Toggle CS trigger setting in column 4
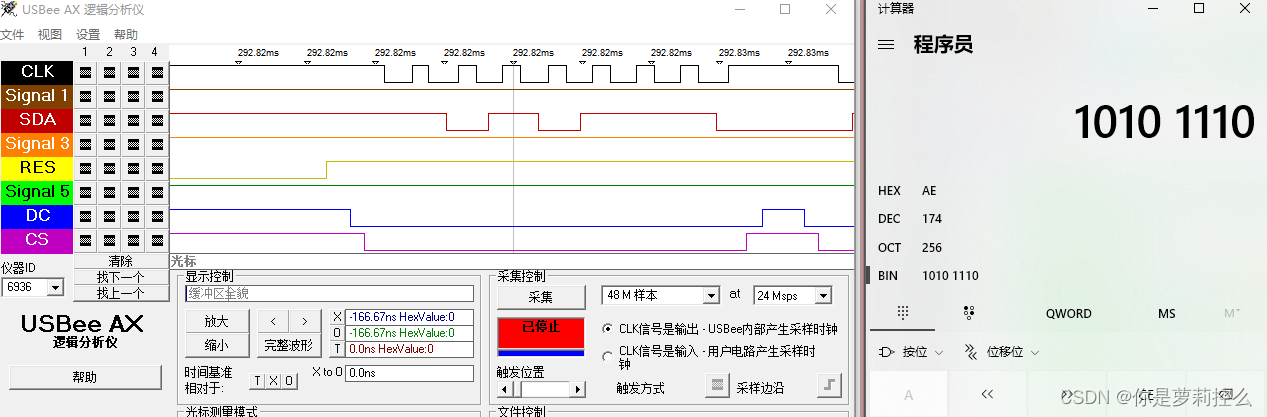The width and height of the screenshot is (1267, 417). click(x=157, y=240)
